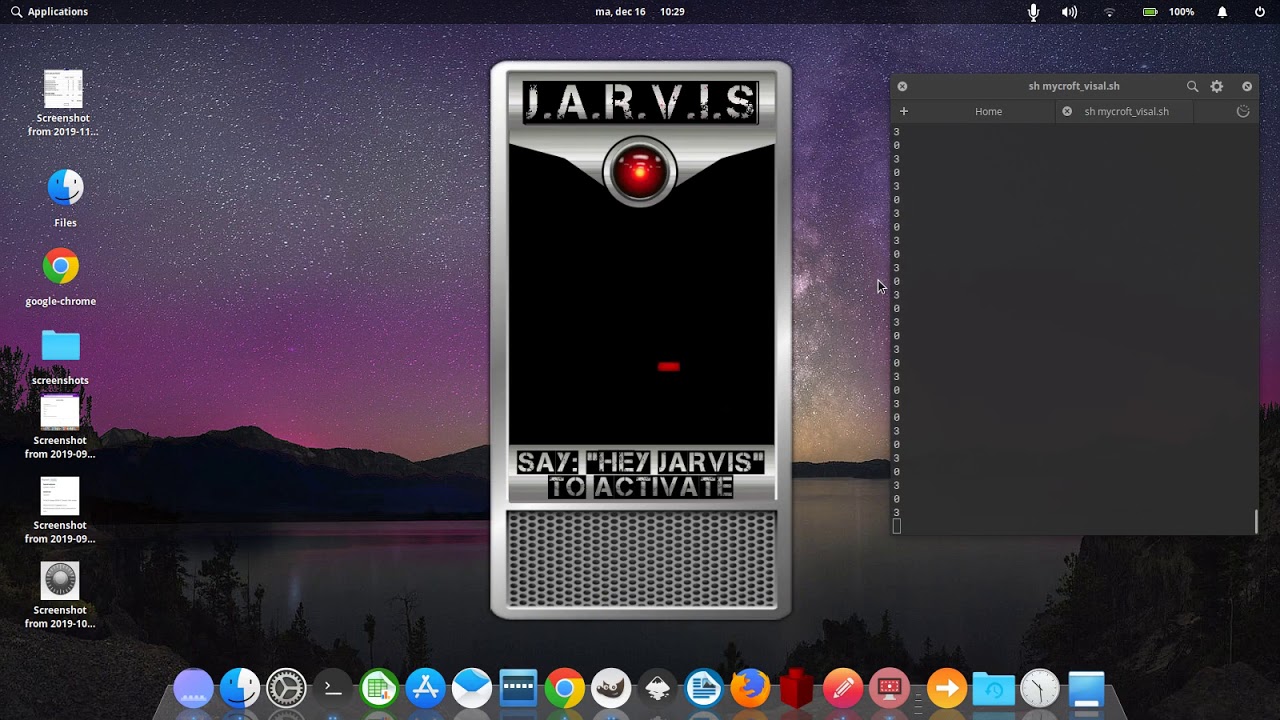The height and width of the screenshot is (720, 1280).
Task: Open the Applications menu
Action: tap(49, 12)
